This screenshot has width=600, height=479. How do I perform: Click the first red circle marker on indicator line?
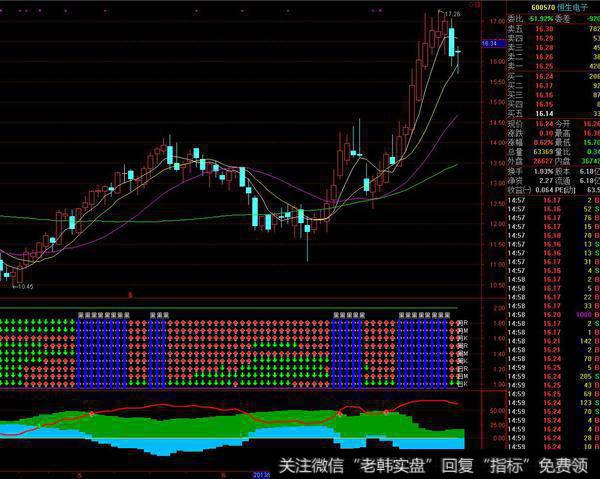(x=92, y=414)
